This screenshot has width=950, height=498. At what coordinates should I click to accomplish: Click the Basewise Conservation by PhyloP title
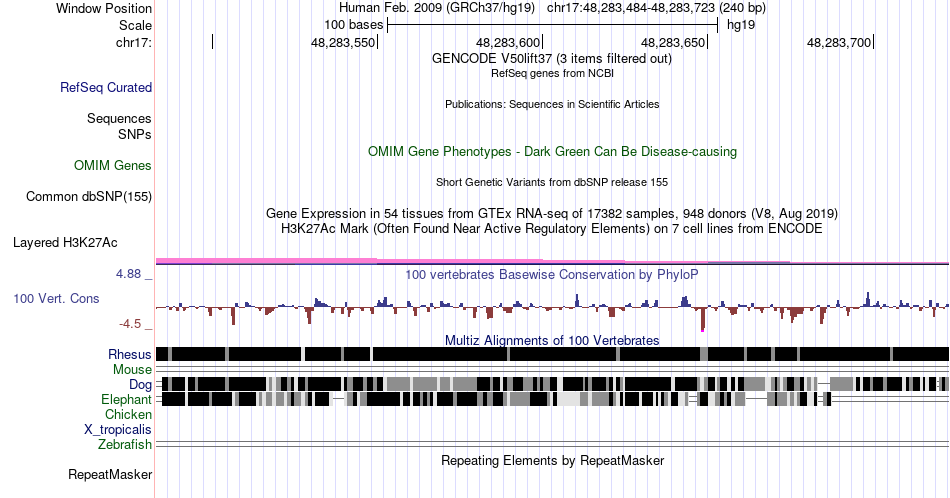(x=552, y=274)
